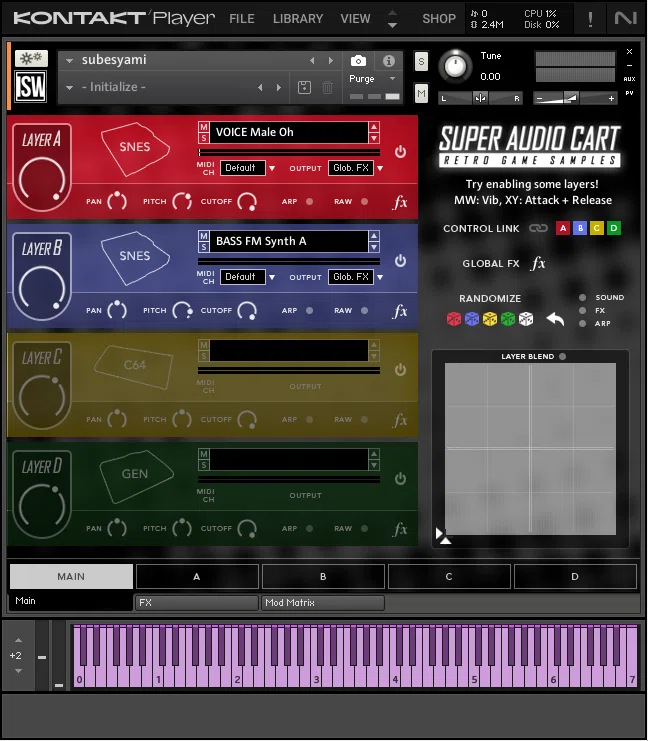Viewport: 648px width, 741px height.
Task: Open the ISW instrument logo
Action: (x=31, y=86)
